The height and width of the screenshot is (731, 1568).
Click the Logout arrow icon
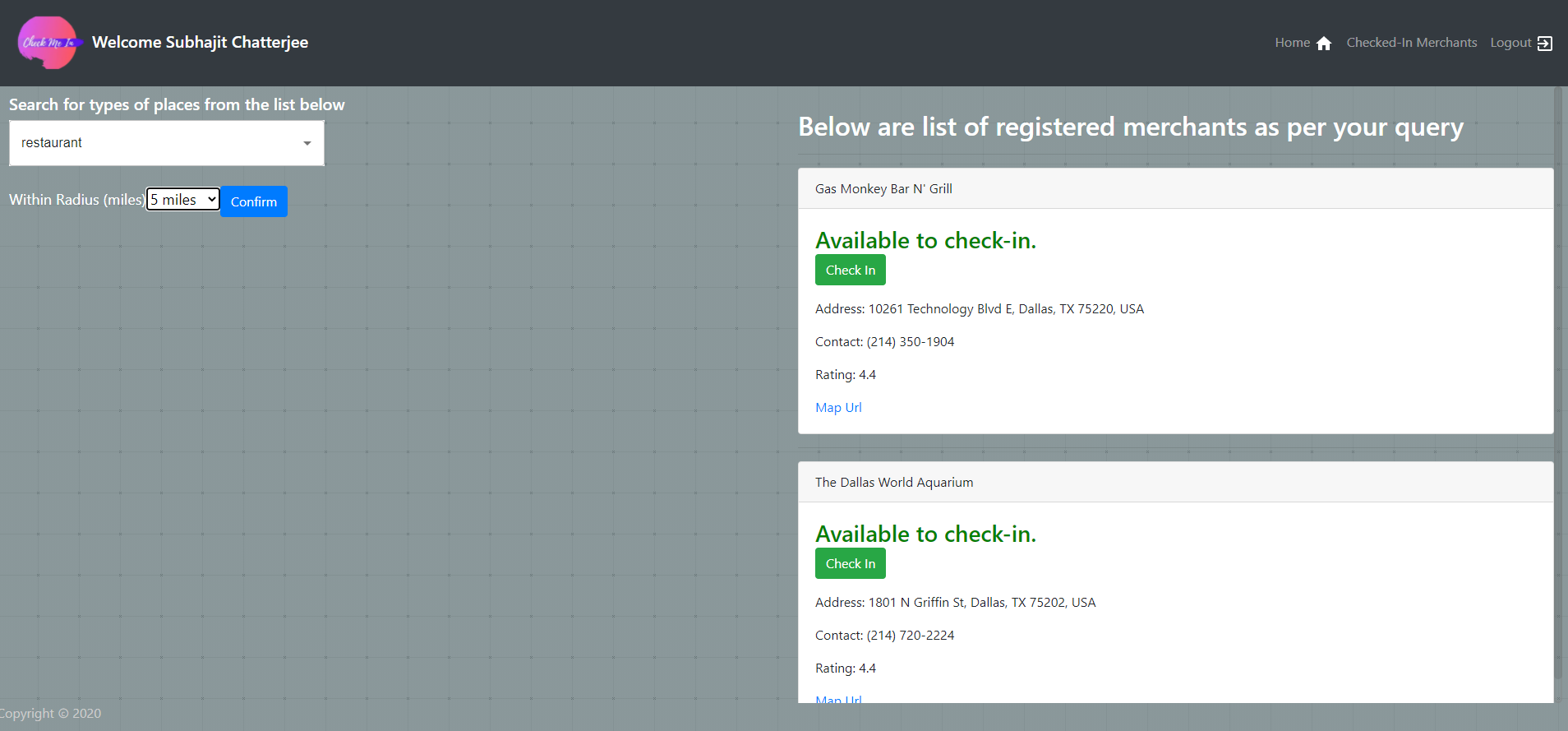pos(1545,44)
